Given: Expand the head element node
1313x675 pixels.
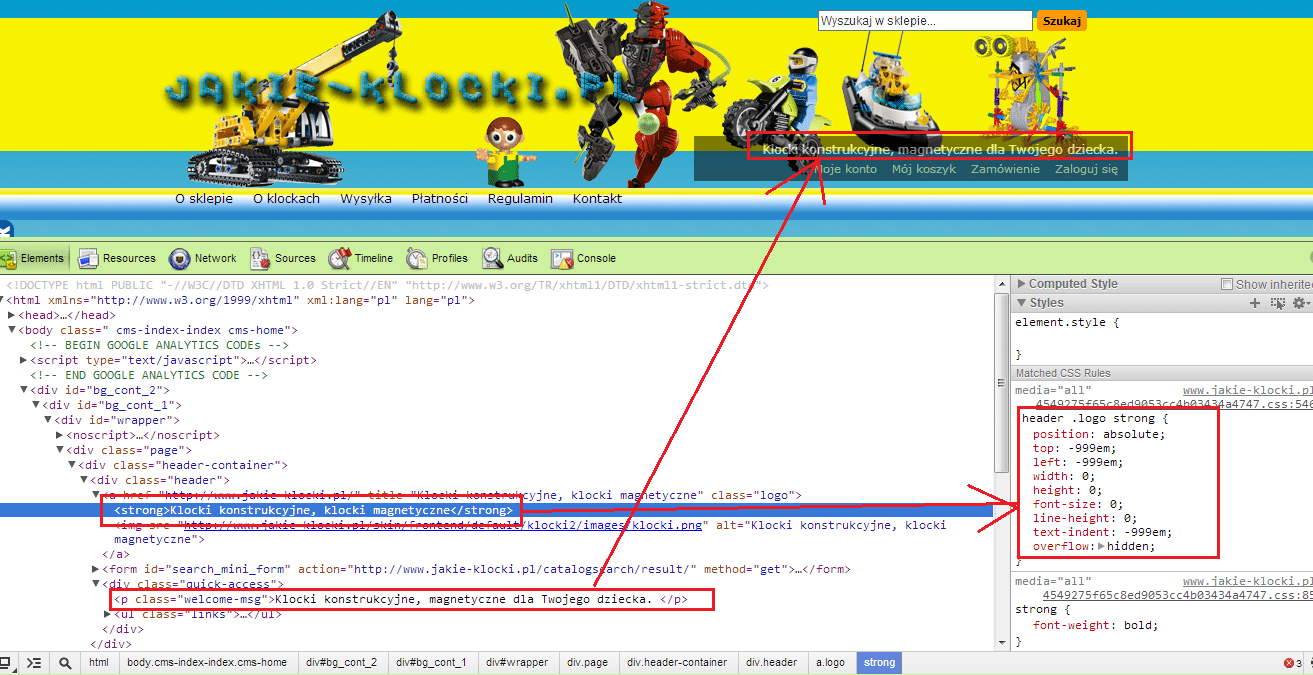Looking at the screenshot, I should (x=12, y=315).
